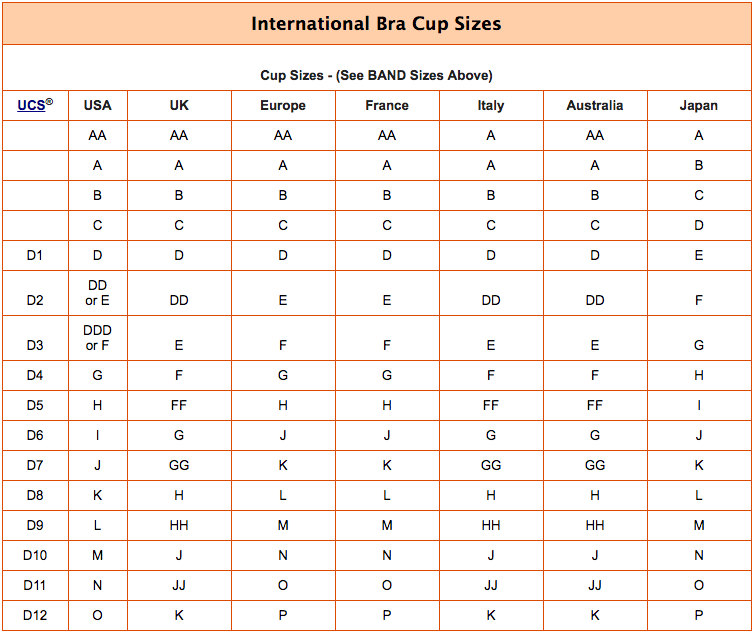Click the P cell in the Japan column
The image size is (754, 632).
[x=699, y=615]
